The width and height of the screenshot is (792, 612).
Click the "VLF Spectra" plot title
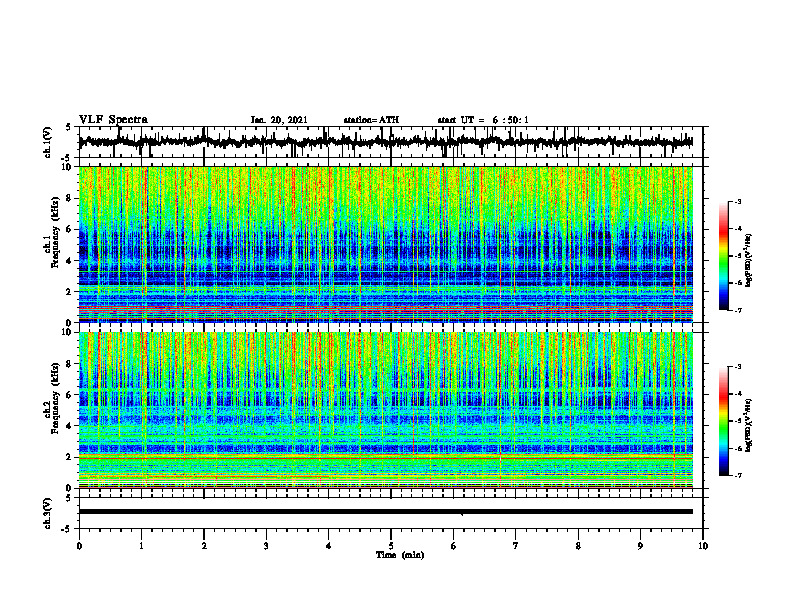click(114, 120)
